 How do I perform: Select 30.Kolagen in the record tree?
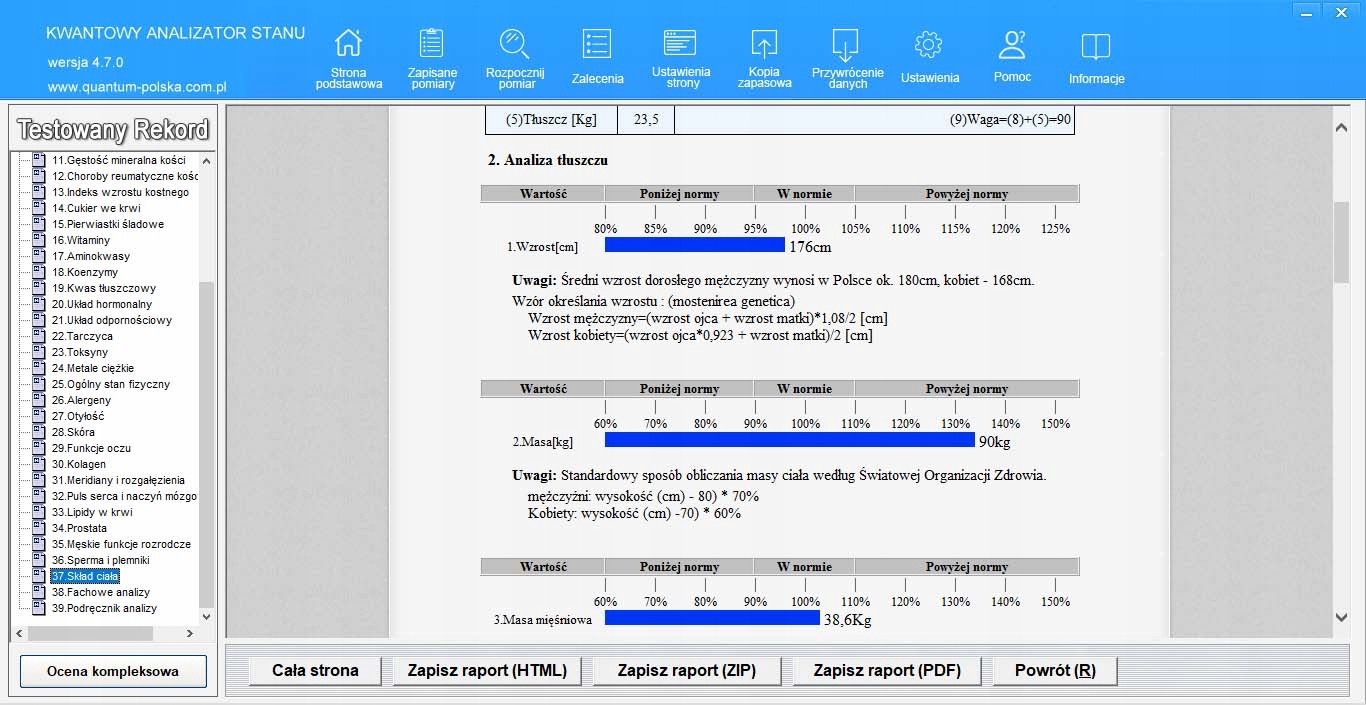coord(79,464)
